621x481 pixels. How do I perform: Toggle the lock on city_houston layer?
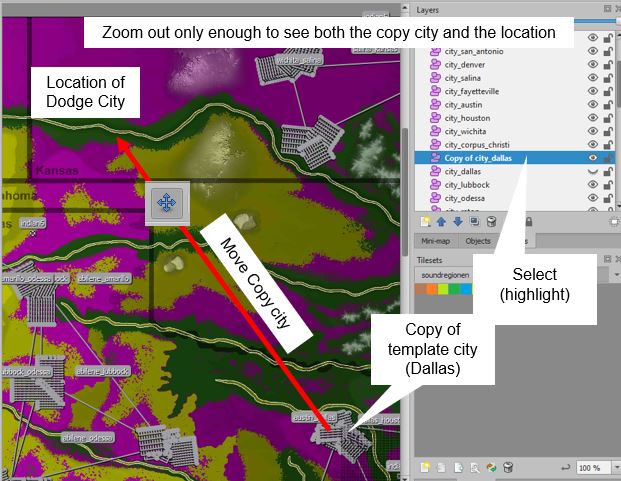pos(608,118)
